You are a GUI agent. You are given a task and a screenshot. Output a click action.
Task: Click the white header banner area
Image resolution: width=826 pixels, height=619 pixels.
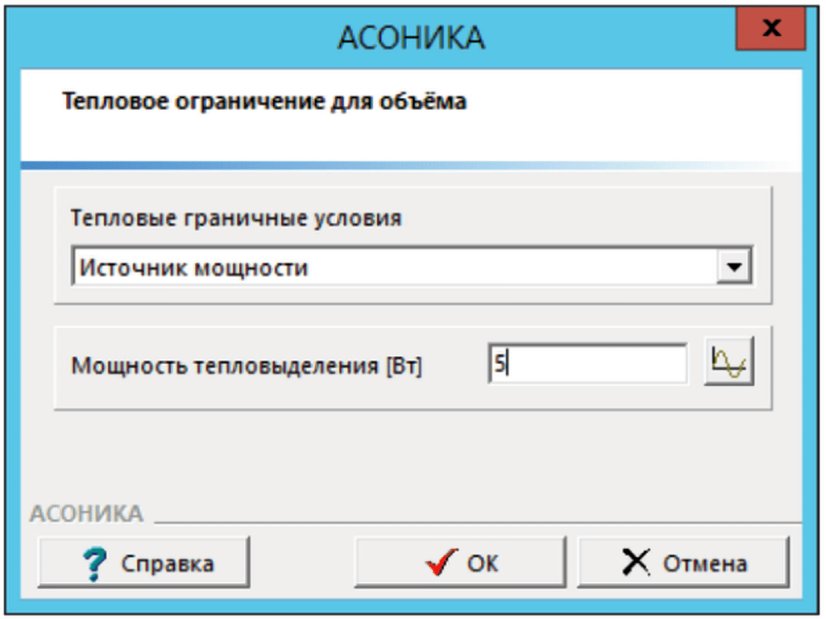pos(411,115)
